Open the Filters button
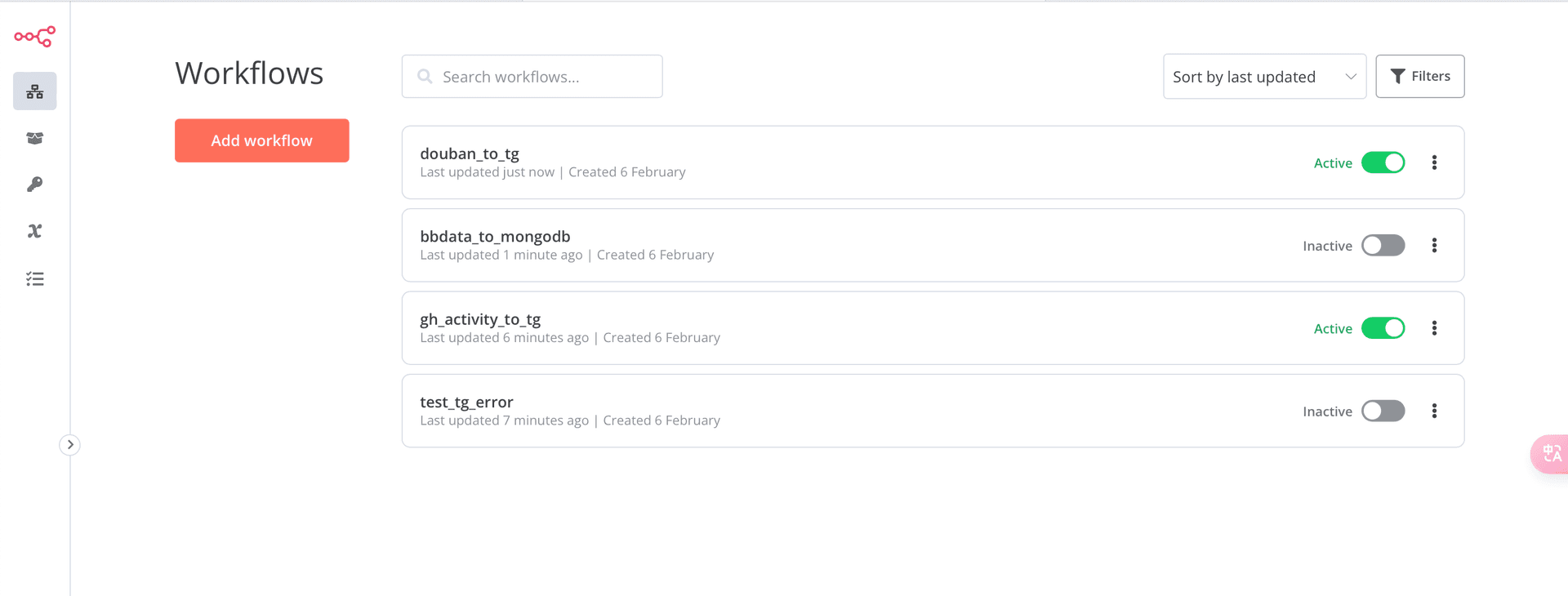 coord(1419,77)
